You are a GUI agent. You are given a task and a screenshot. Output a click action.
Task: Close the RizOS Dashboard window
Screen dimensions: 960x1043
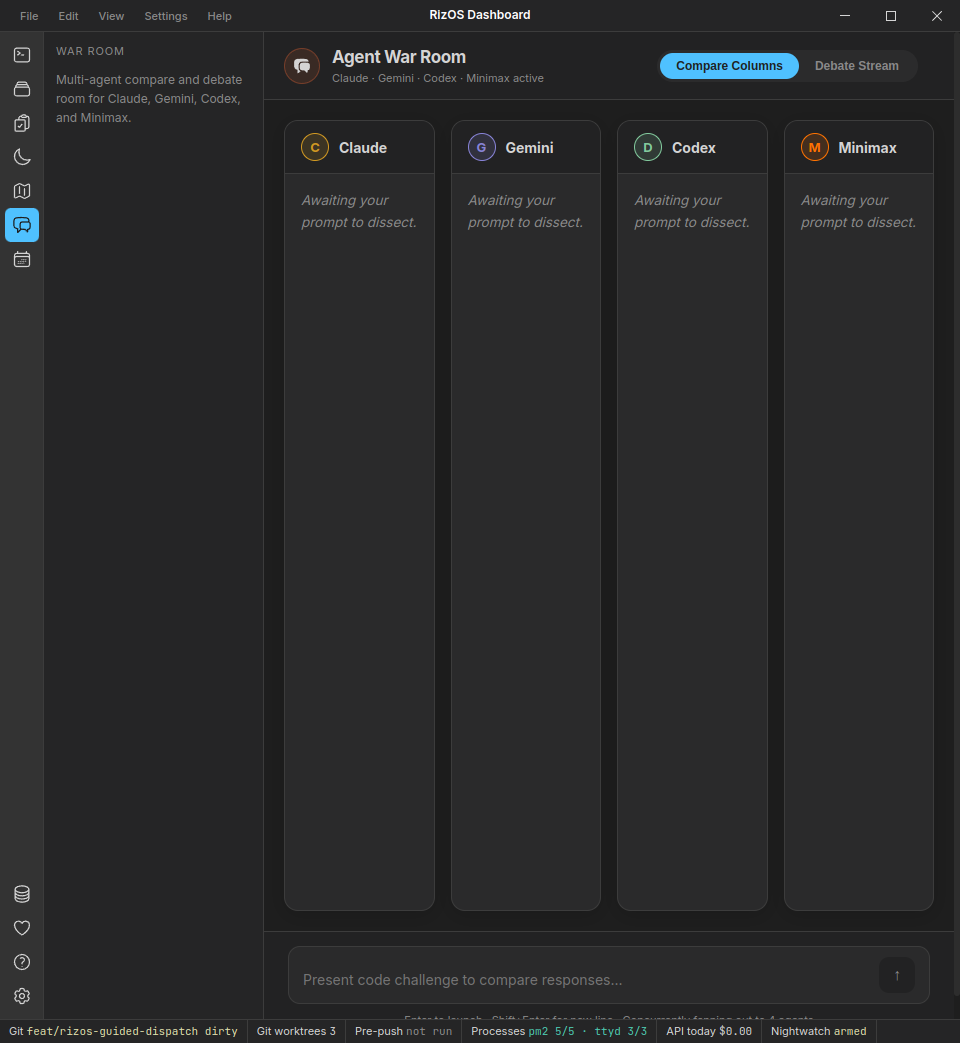pos(937,15)
